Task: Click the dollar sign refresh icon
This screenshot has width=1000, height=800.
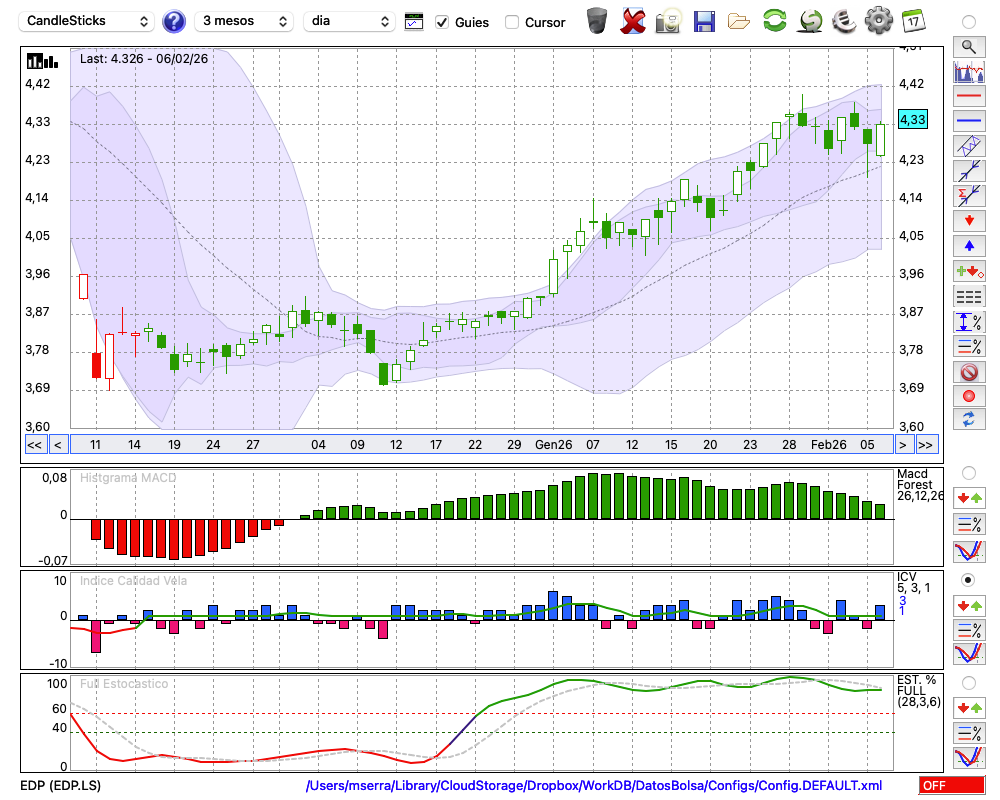Action: pyautogui.click(x=810, y=21)
